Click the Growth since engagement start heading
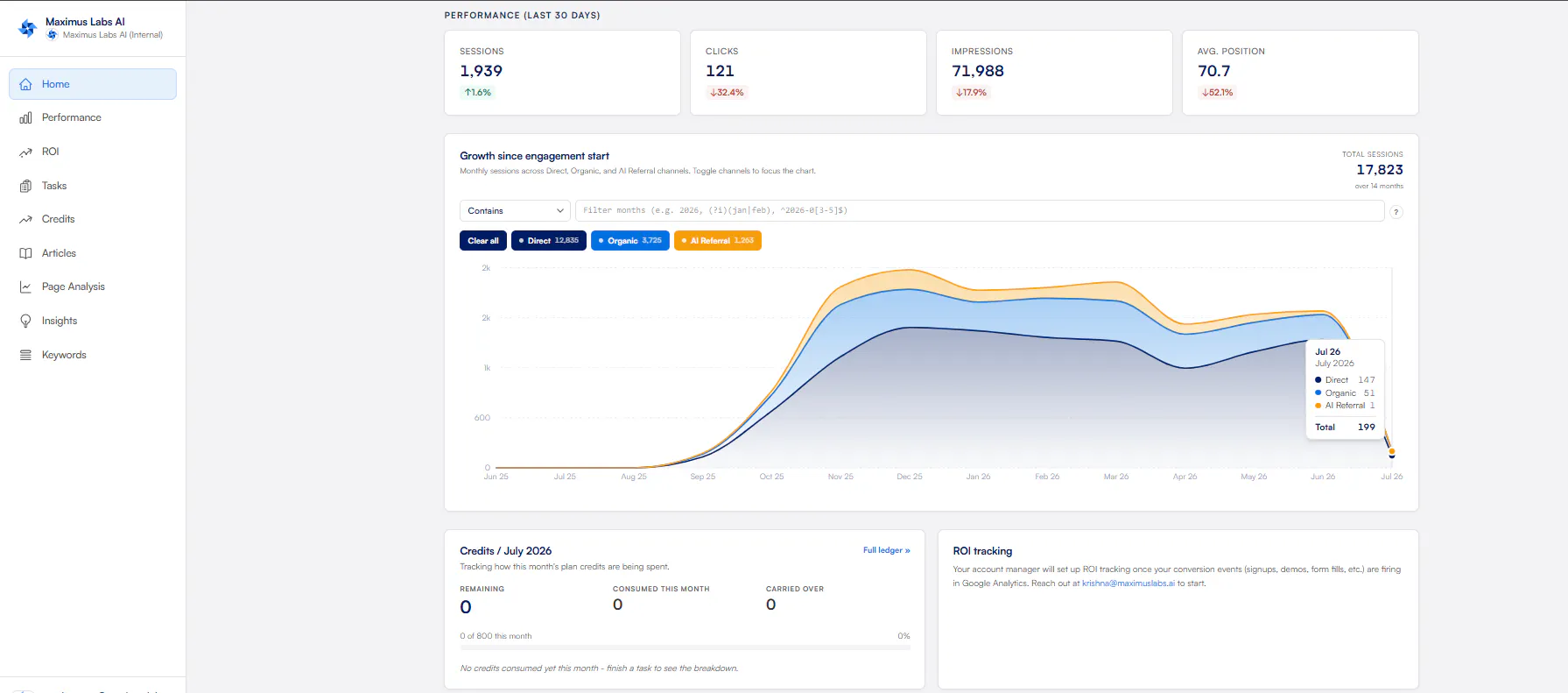The width and height of the screenshot is (1568, 693). pos(534,156)
